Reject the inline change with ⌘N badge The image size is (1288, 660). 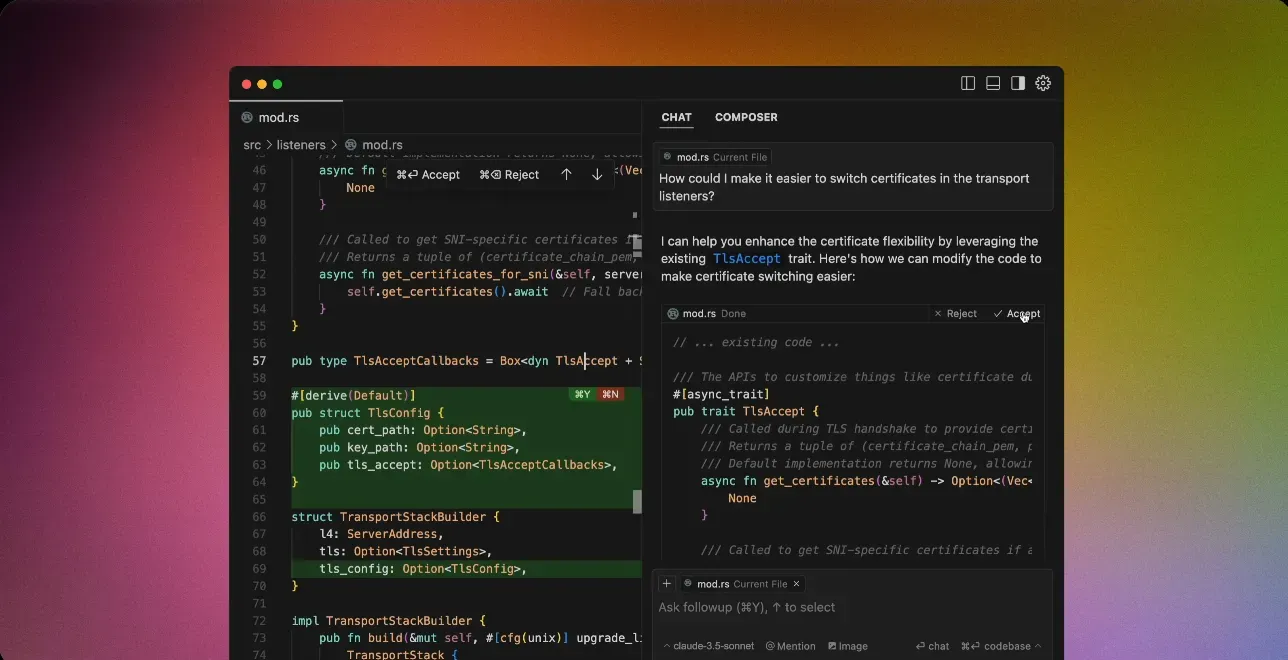[610, 395]
